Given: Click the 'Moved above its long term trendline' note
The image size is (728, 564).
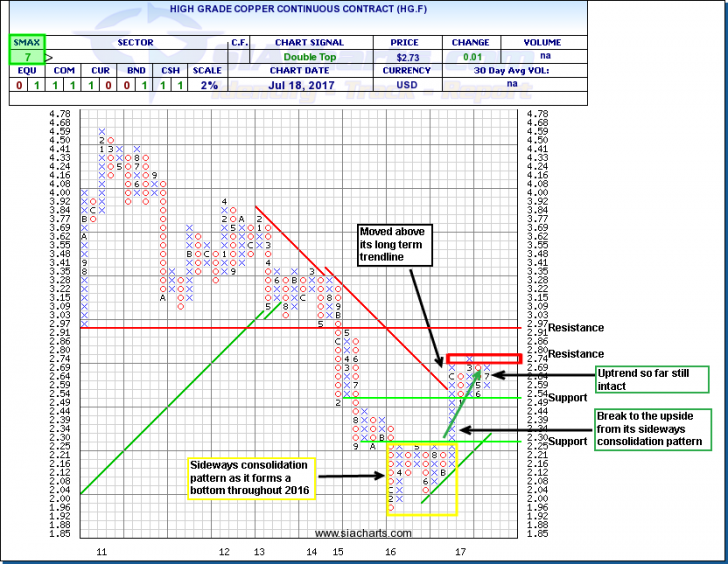Looking at the screenshot, I should pos(398,245).
